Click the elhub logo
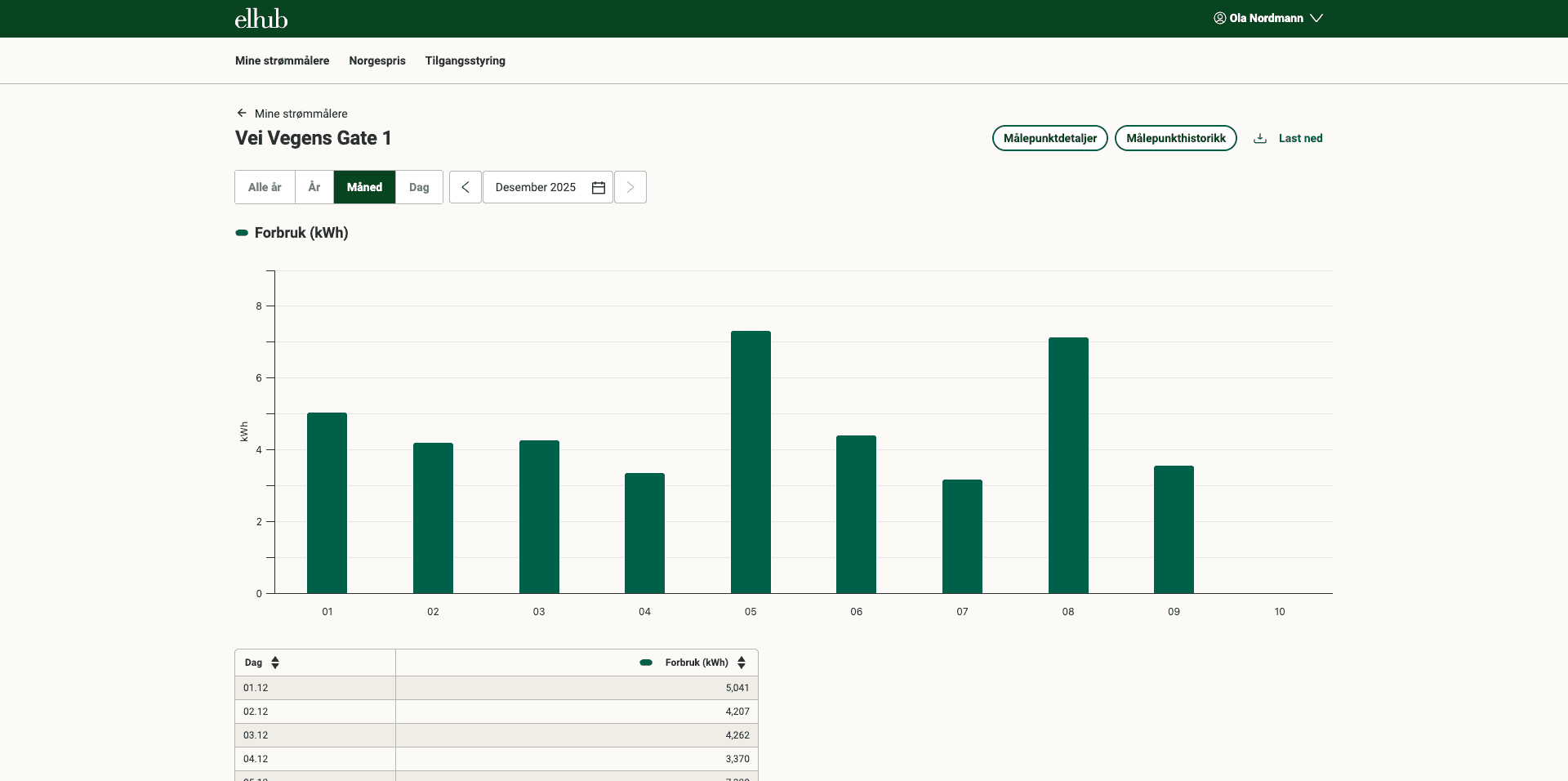 (261, 19)
